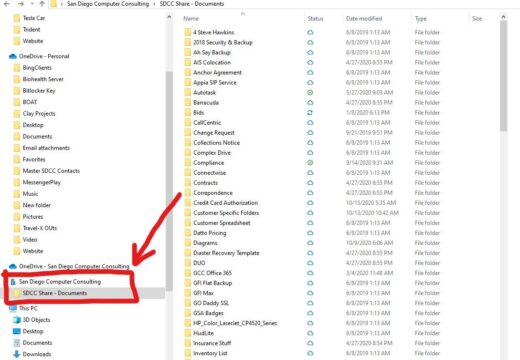The width and height of the screenshot is (520, 360).
Task: Click the file list vertical scrollbar thumb
Action: pos(503,77)
